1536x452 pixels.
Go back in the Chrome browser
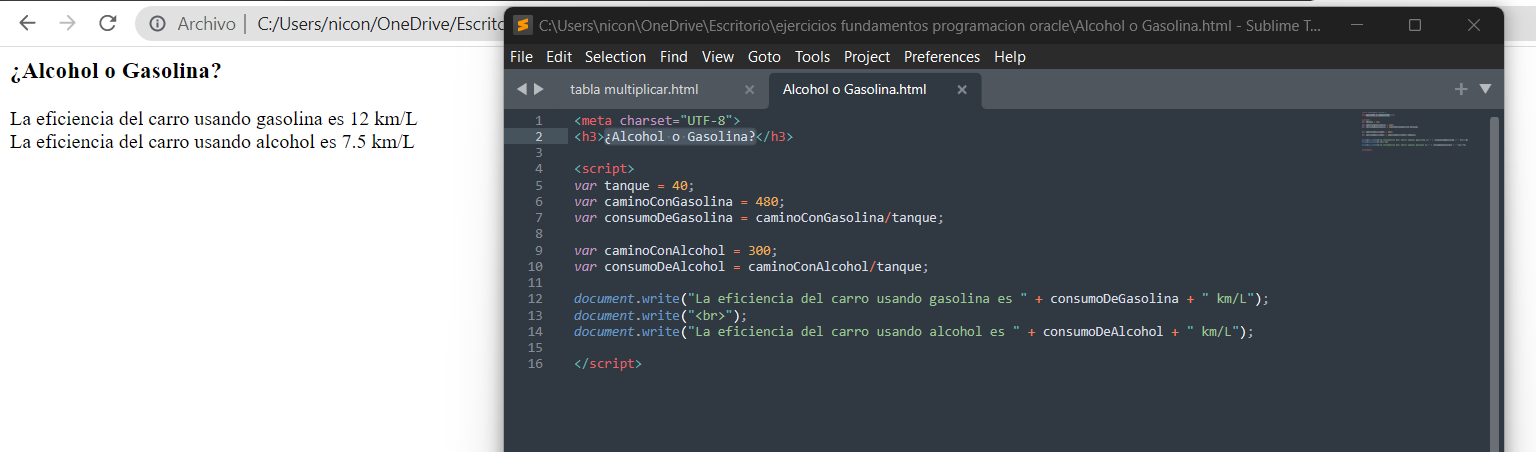click(27, 23)
